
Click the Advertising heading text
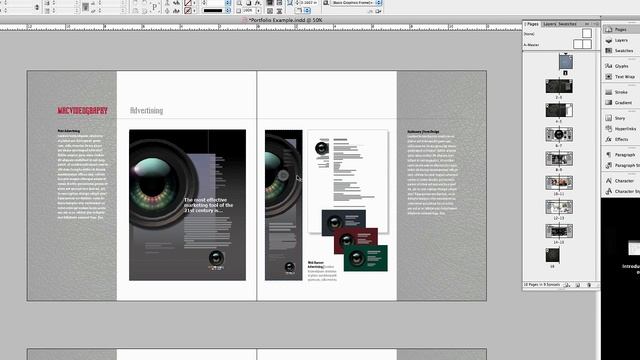147,111
